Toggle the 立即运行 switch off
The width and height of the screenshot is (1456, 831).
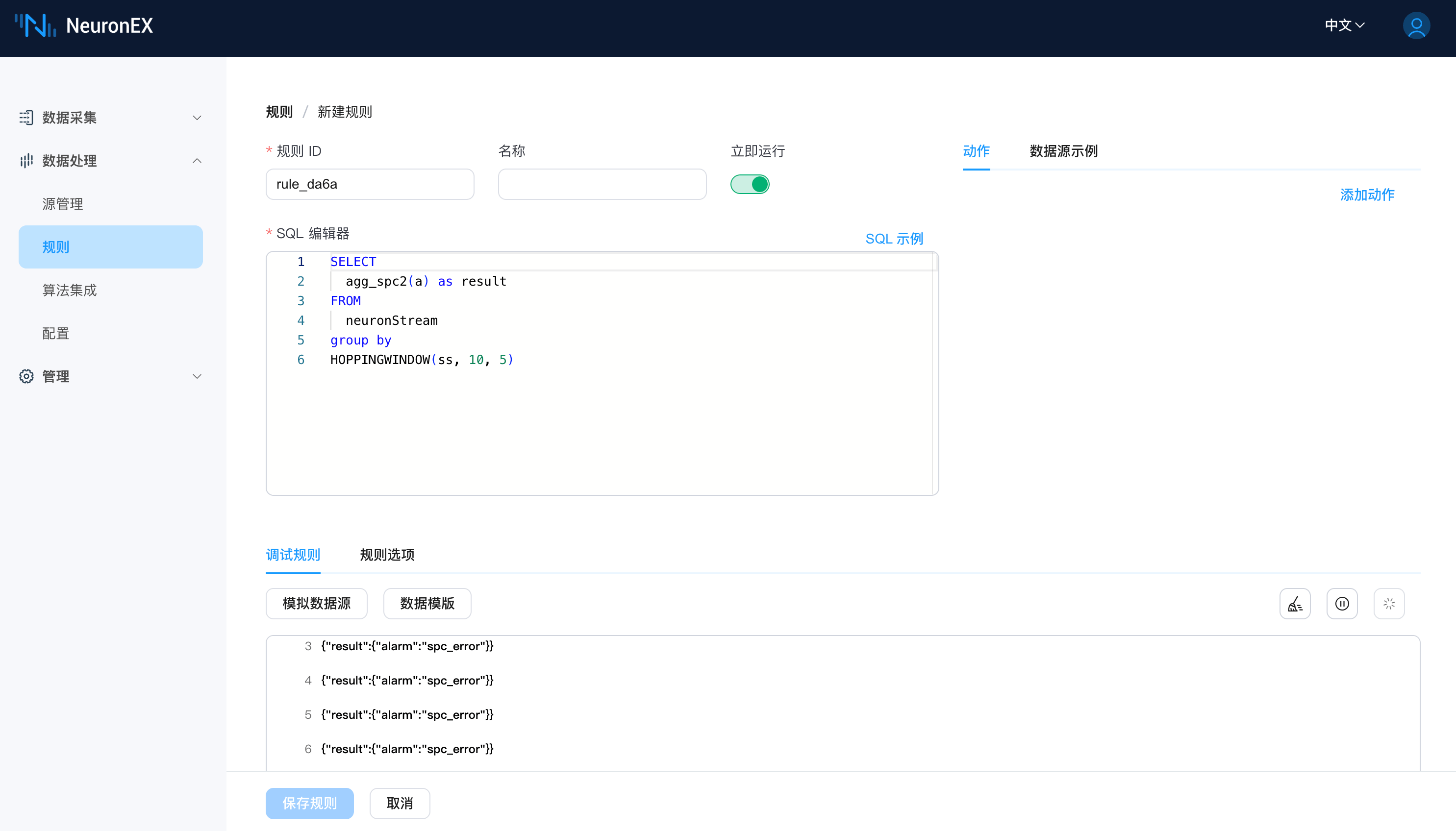(x=750, y=184)
